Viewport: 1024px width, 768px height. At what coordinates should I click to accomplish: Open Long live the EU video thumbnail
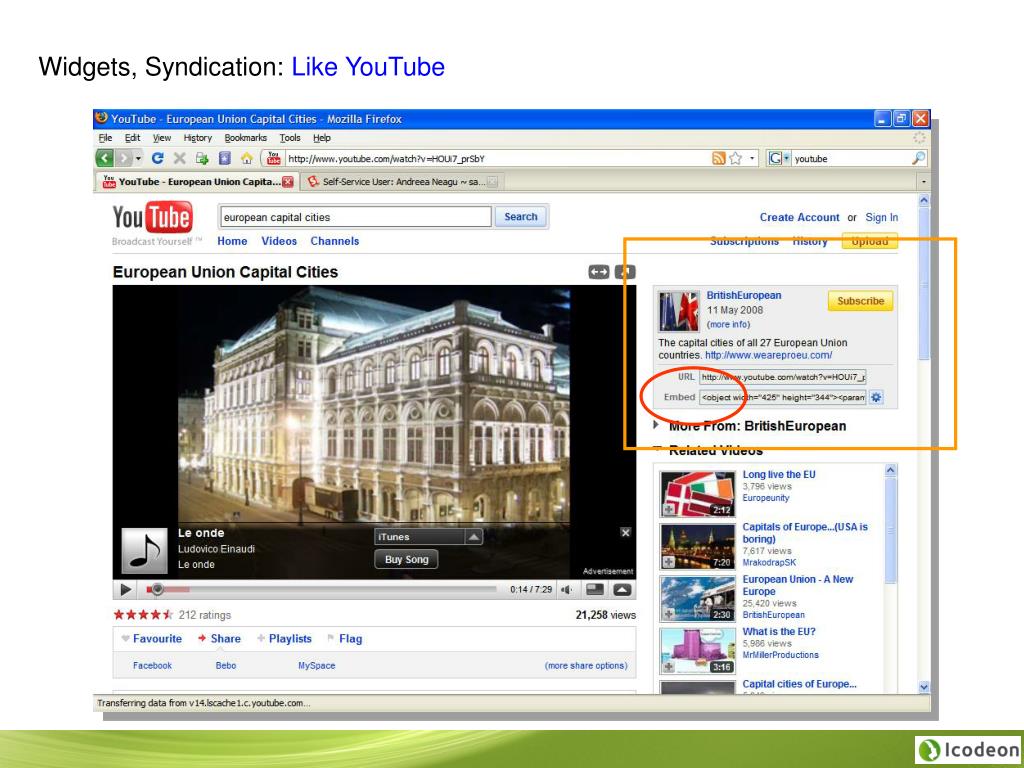point(697,494)
